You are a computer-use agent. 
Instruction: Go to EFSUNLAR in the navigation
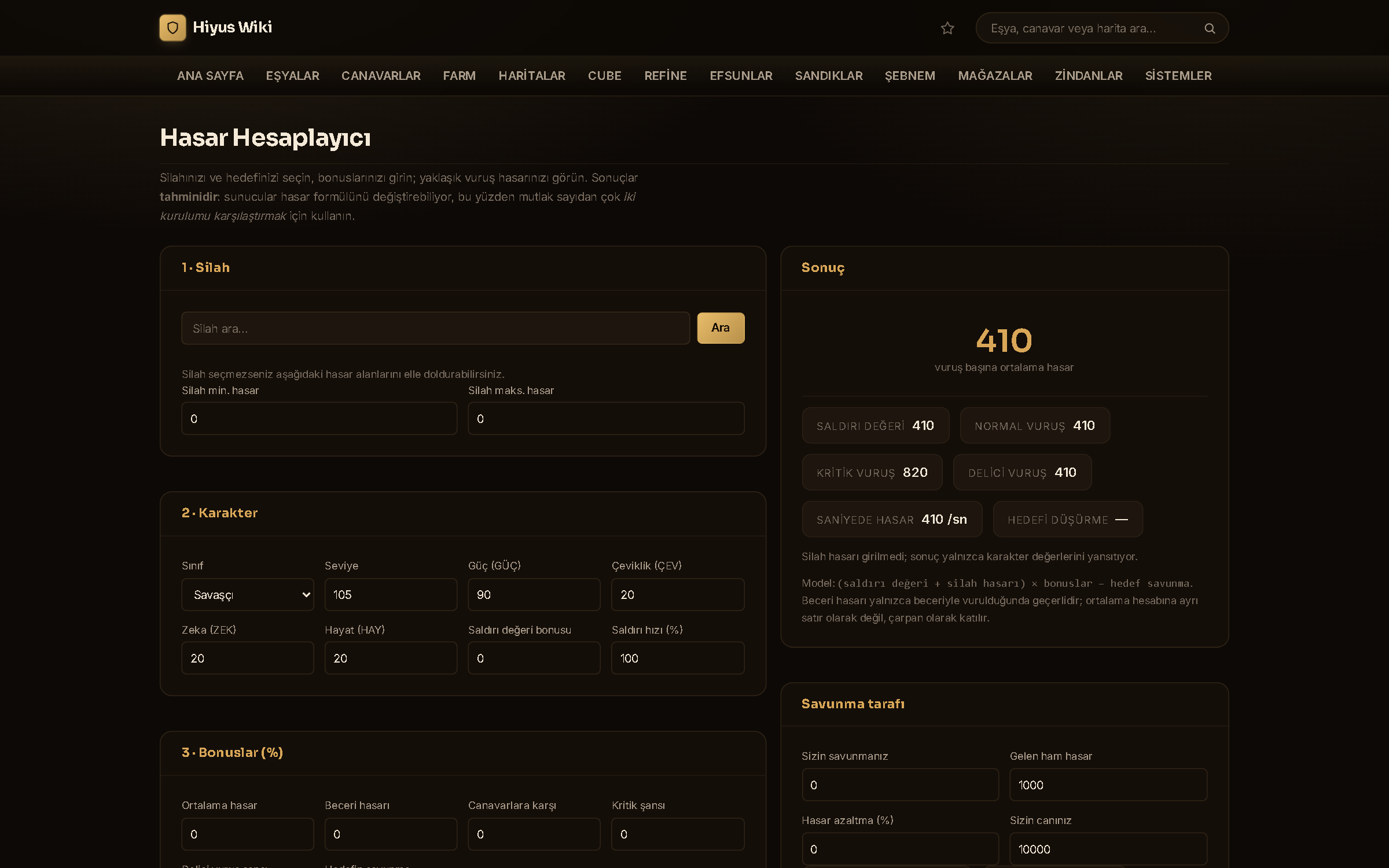741,76
